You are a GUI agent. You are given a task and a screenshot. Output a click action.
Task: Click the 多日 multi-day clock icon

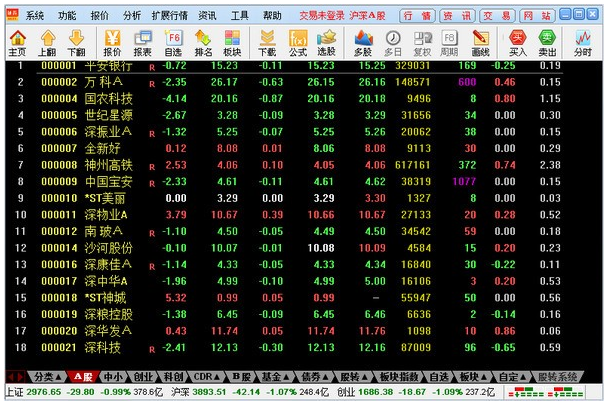pos(393,43)
